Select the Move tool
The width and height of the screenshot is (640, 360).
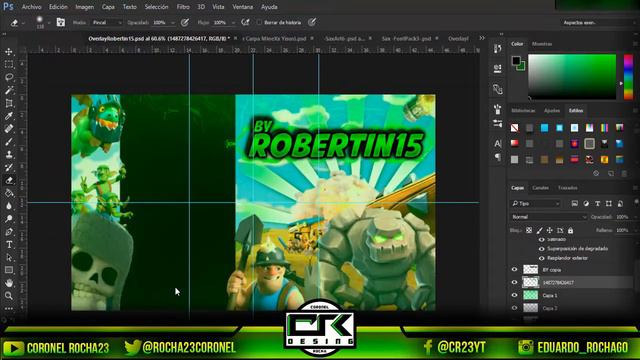[9, 52]
